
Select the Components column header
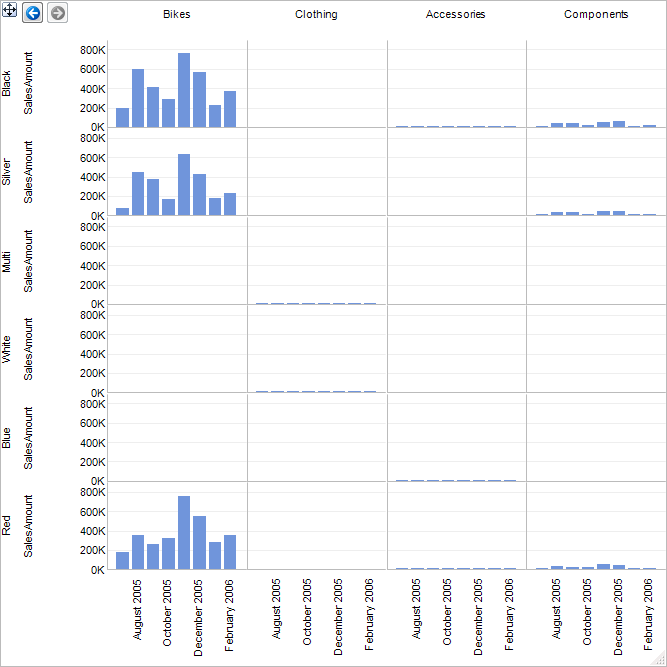(596, 14)
